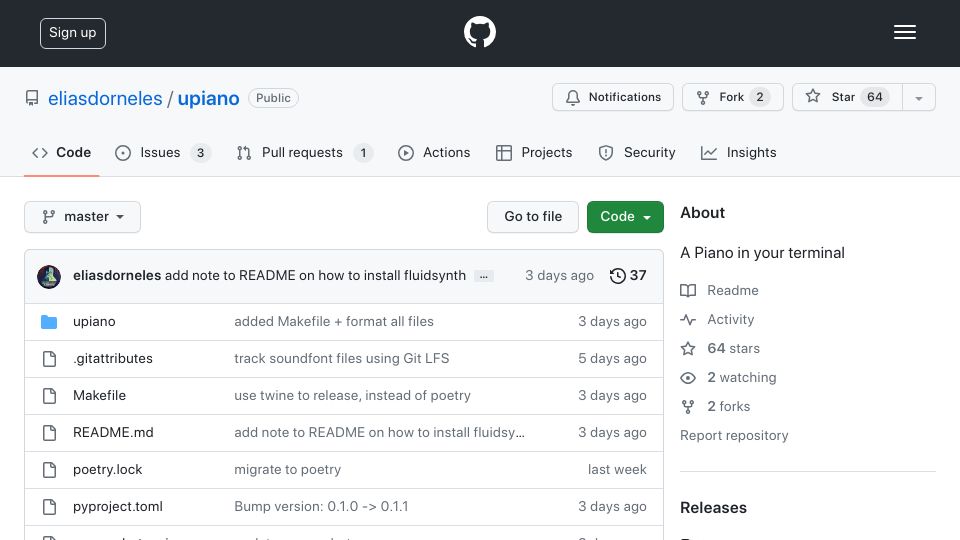
Task: Open the hamburger navigation menu
Action: tap(904, 32)
